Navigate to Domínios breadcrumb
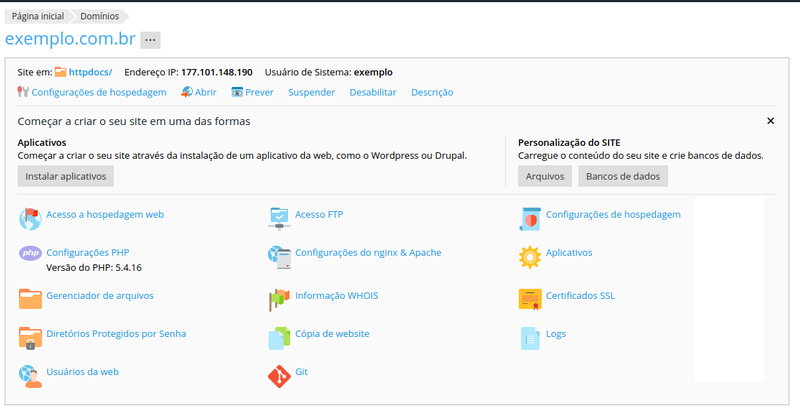This screenshot has width=800, height=416. (x=101, y=16)
